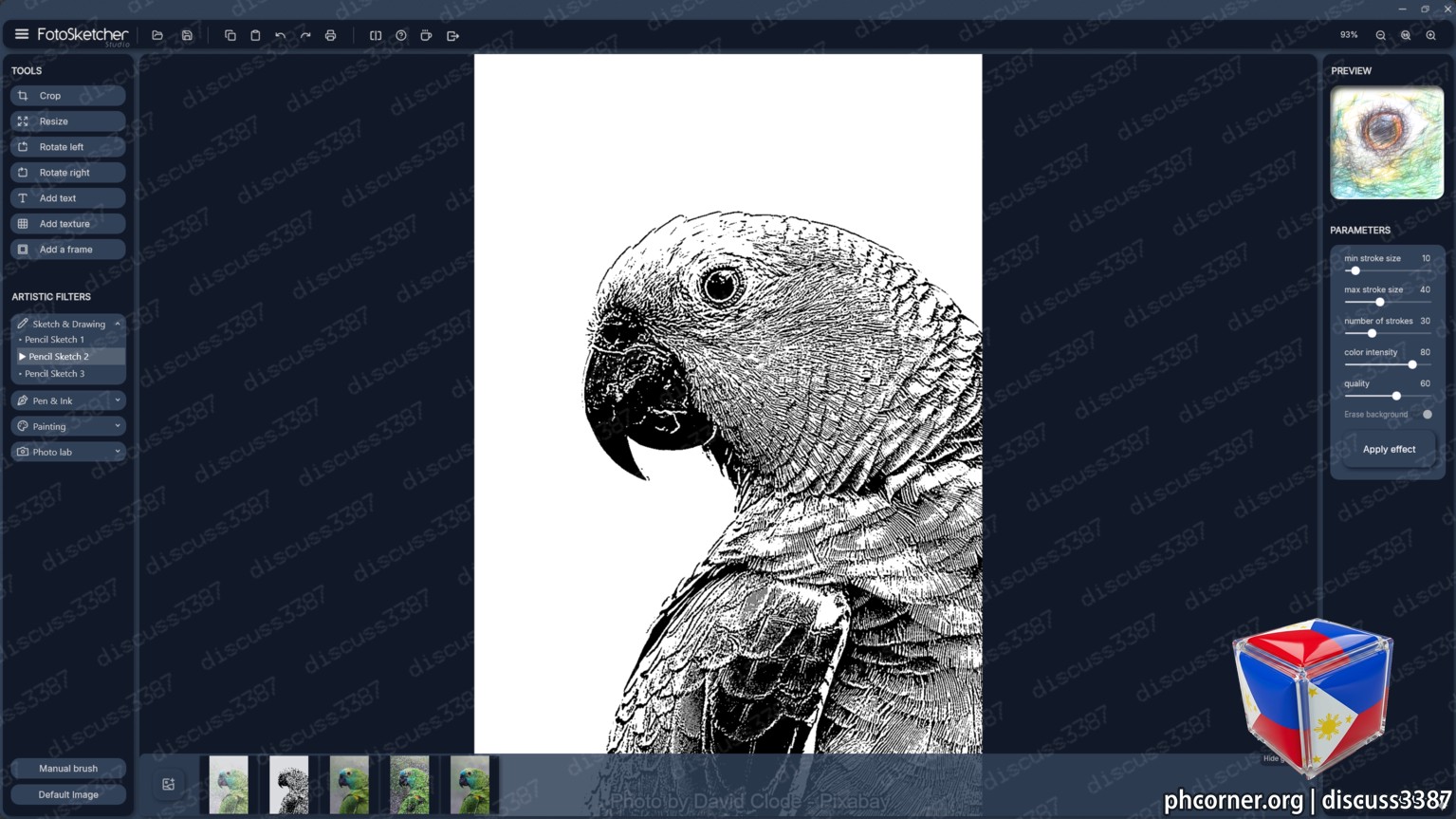Adjust the number of strokes slider
Image resolution: width=1456 pixels, height=819 pixels.
[x=1387, y=334]
